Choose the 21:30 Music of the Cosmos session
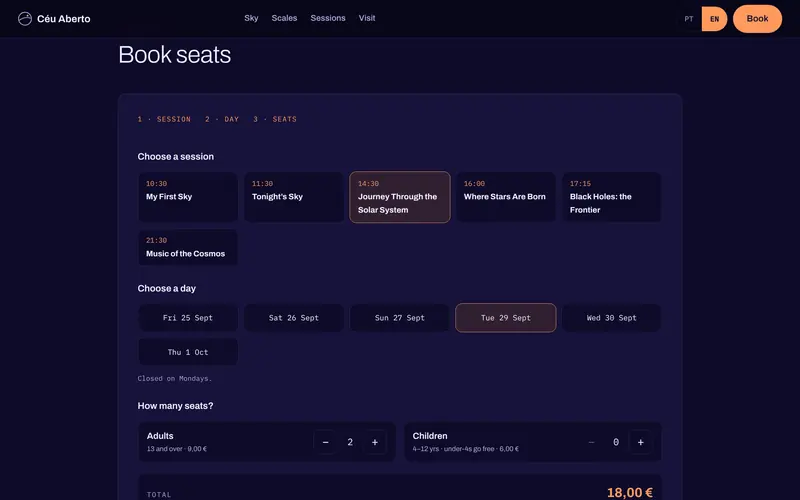 click(x=188, y=247)
